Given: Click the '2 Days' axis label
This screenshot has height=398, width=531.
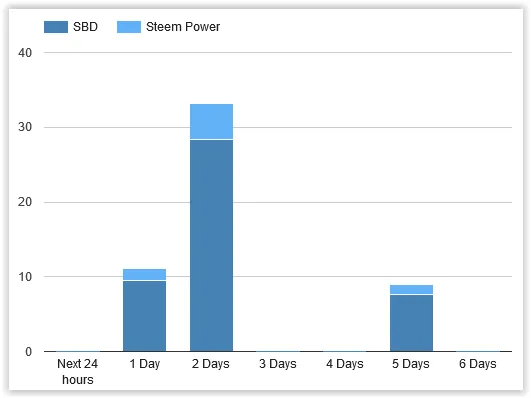Looking at the screenshot, I should point(211,364).
